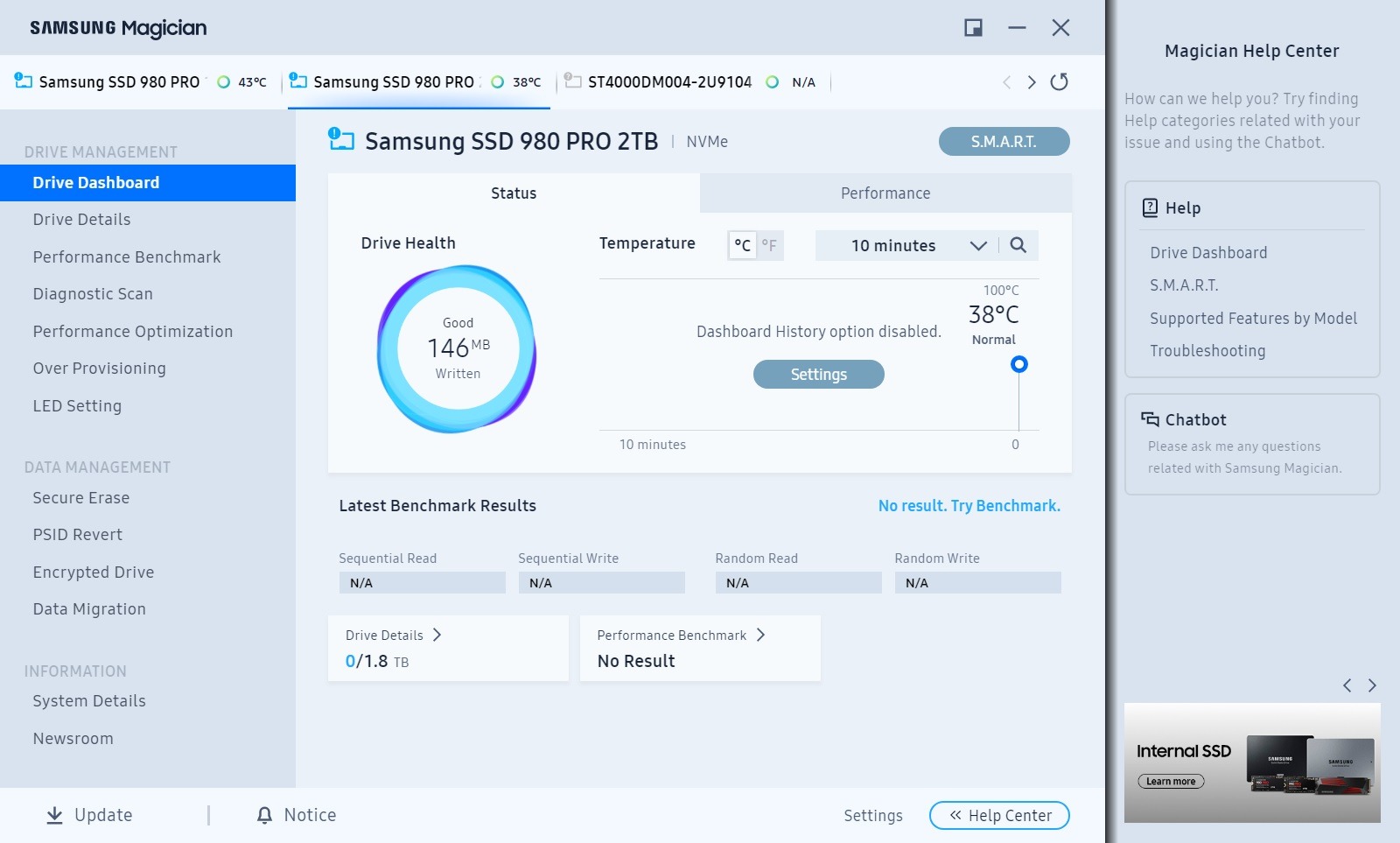Click Notice in the bottom bar

coord(297,815)
